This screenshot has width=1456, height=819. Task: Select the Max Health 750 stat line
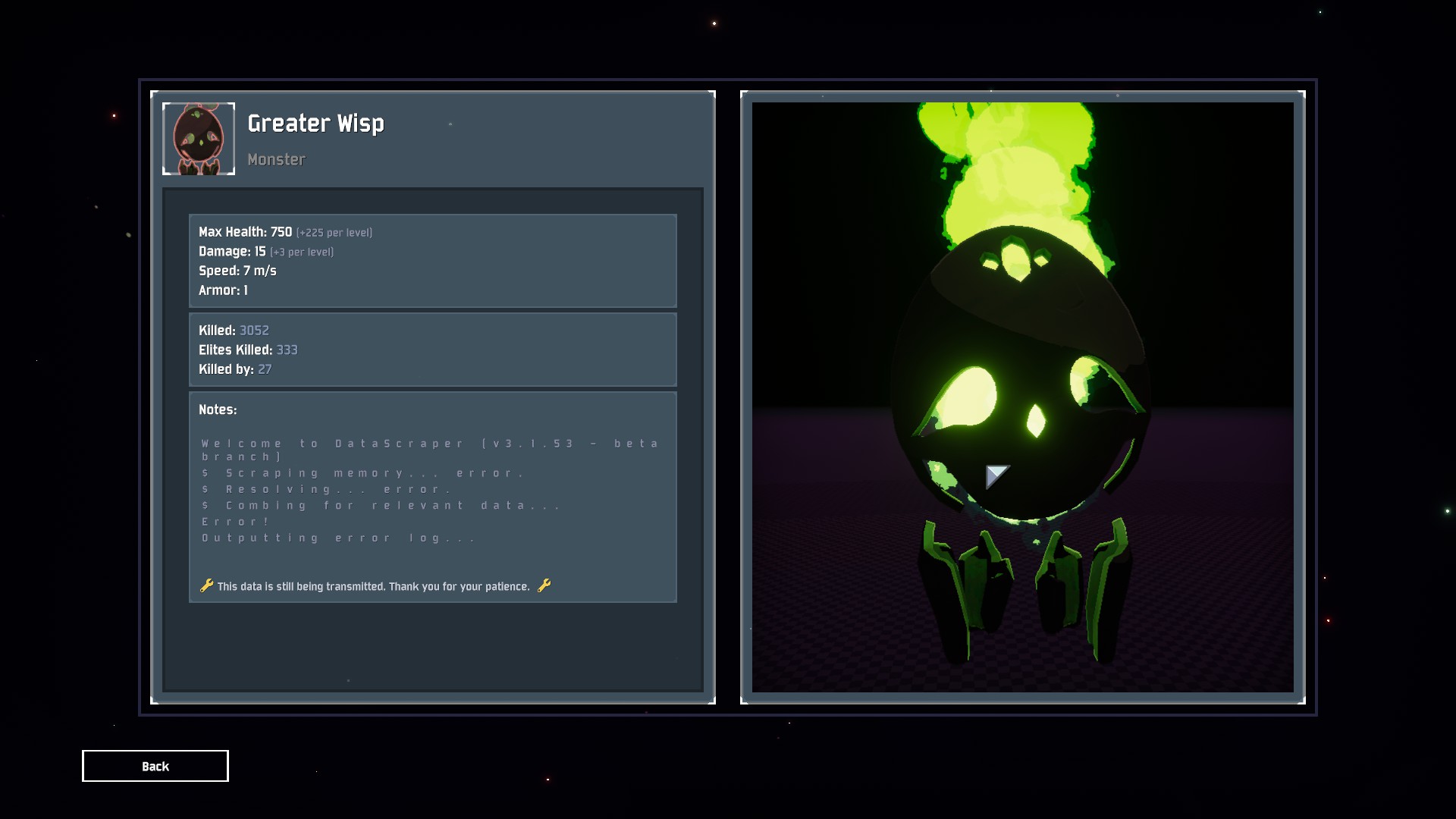[285, 232]
